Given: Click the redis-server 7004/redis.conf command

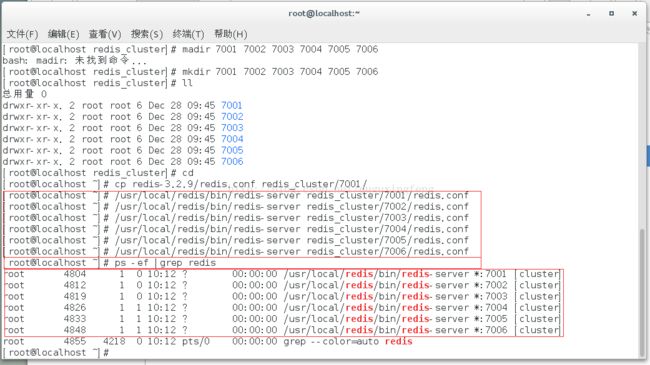Looking at the screenshot, I should (x=236, y=229).
